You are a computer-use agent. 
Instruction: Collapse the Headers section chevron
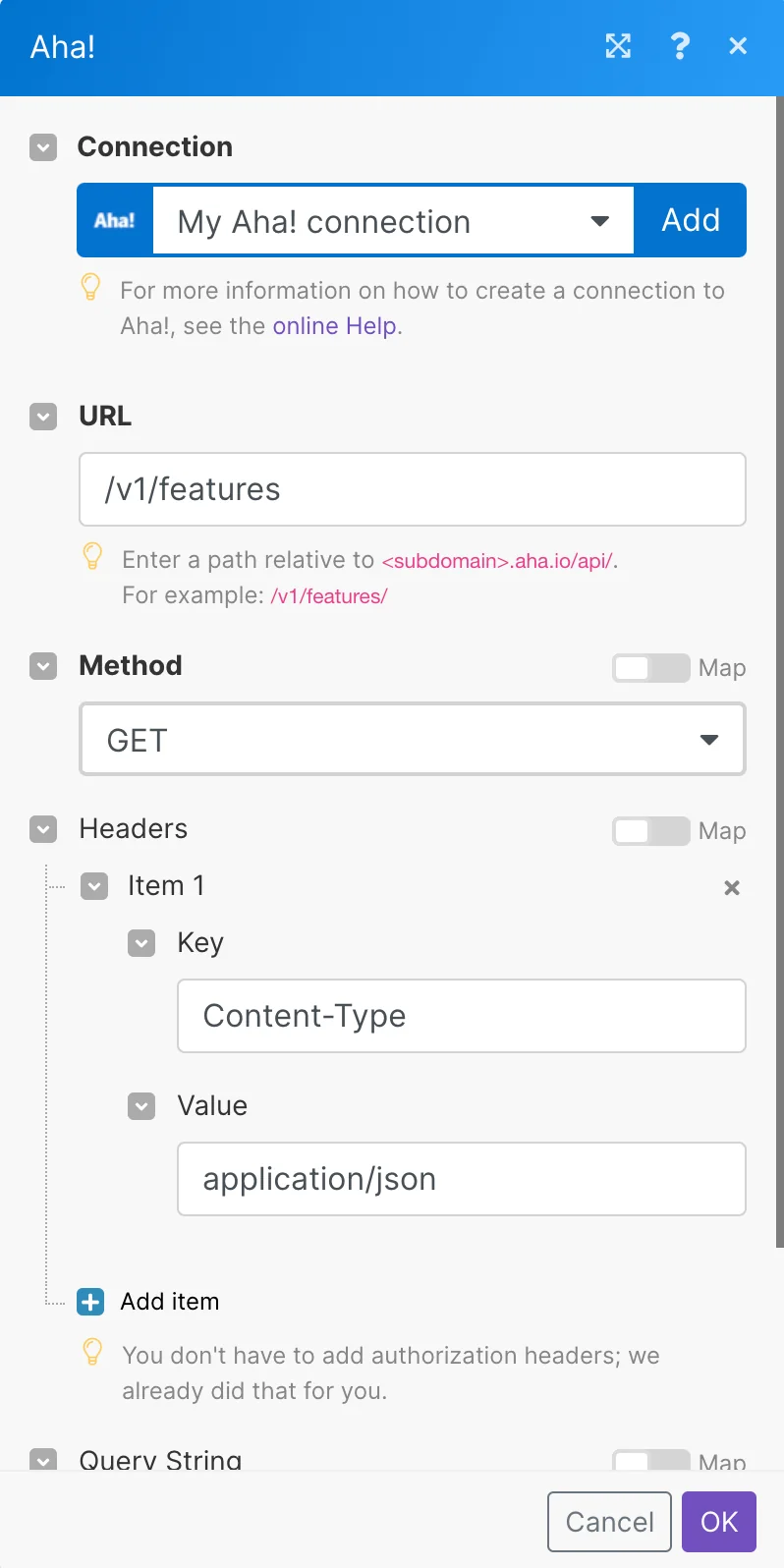point(43,829)
